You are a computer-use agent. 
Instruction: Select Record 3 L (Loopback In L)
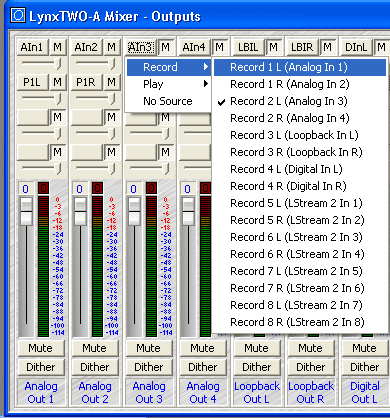point(300,135)
